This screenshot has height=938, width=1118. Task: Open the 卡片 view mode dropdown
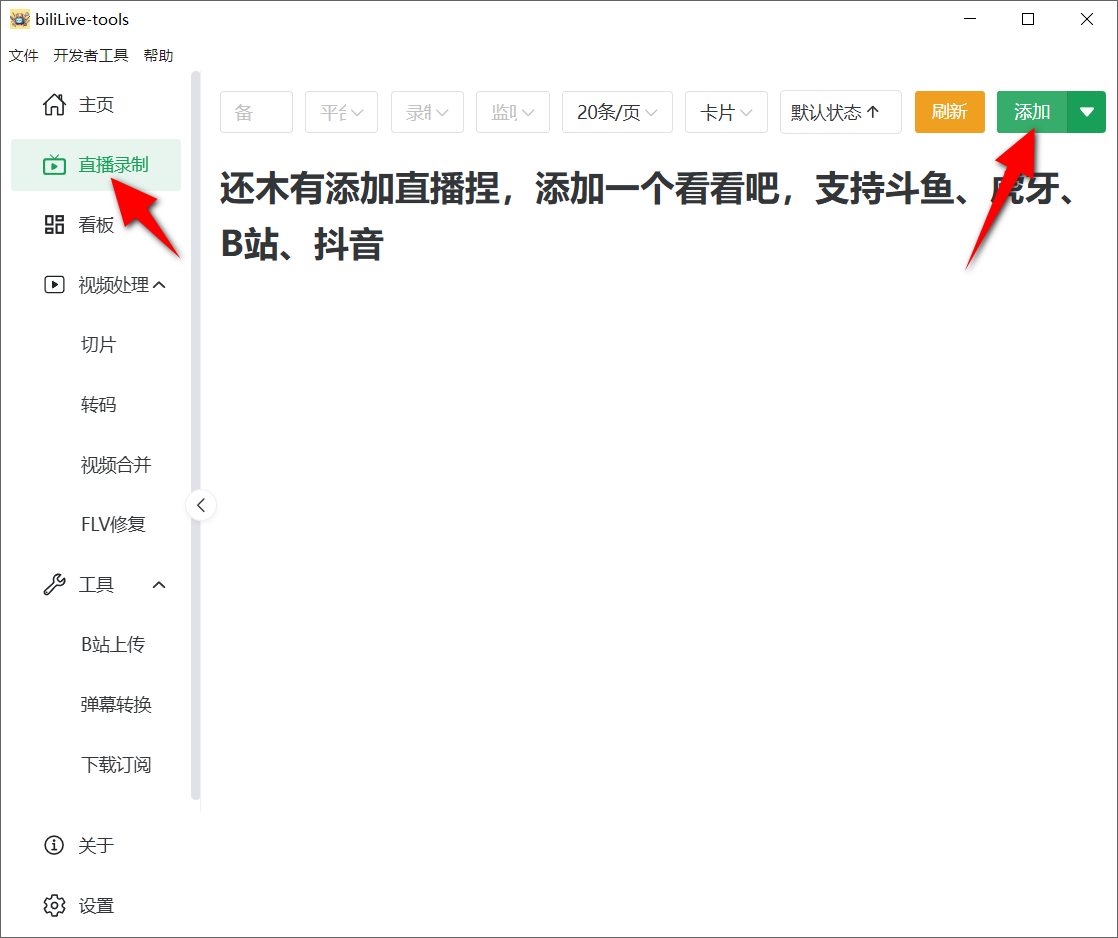(726, 112)
